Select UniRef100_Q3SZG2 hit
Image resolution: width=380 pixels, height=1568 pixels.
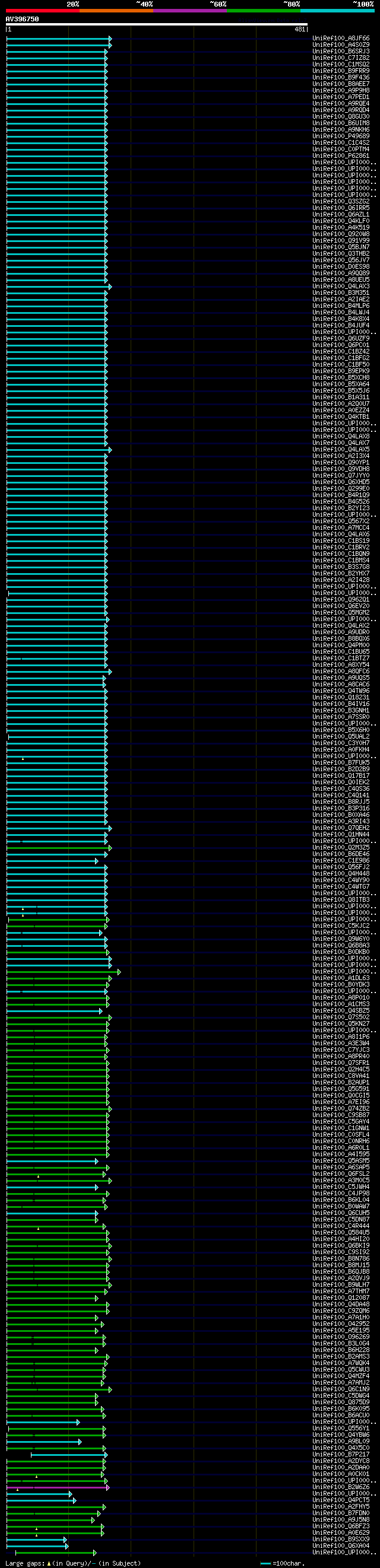pos(341,201)
